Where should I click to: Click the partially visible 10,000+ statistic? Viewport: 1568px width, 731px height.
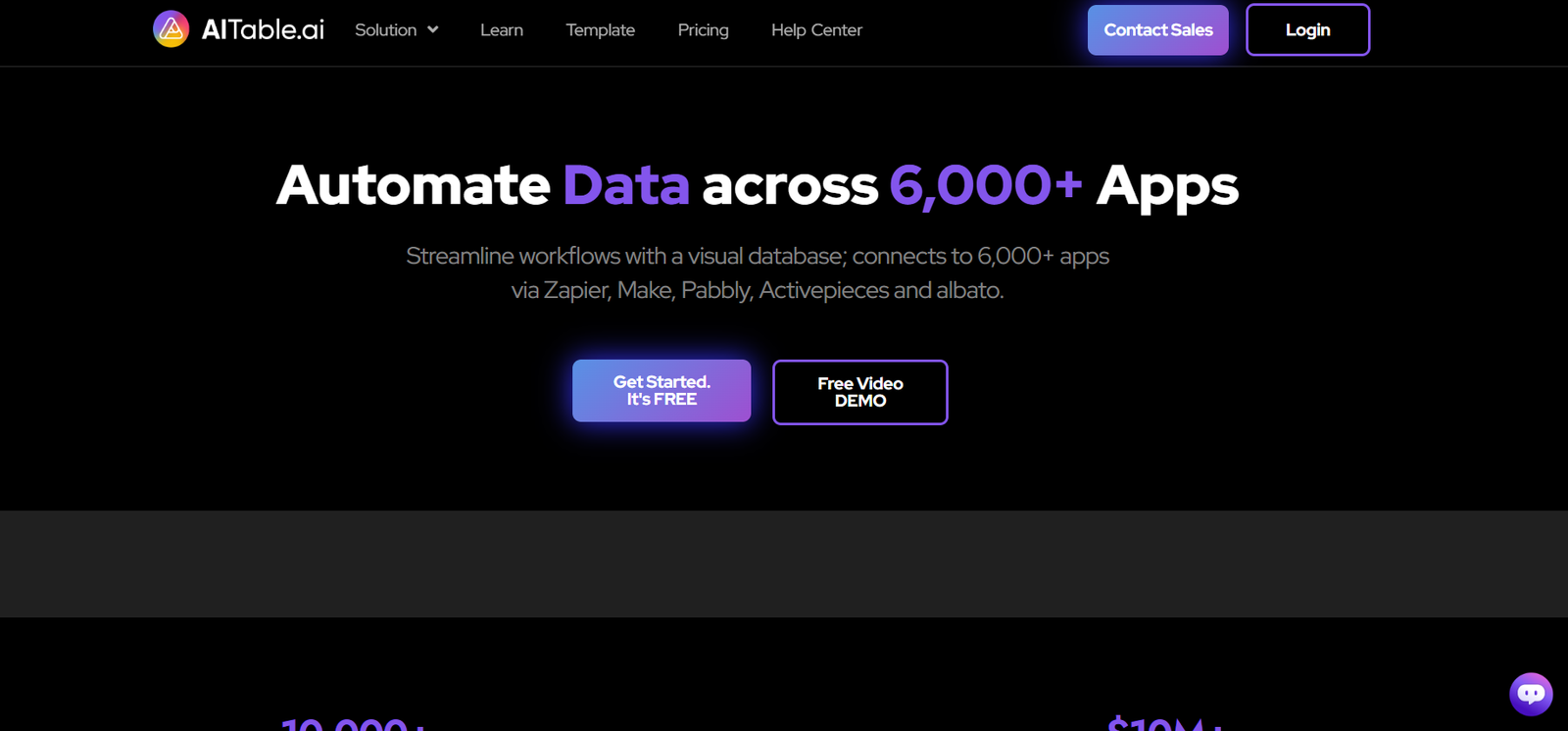pyautogui.click(x=353, y=723)
